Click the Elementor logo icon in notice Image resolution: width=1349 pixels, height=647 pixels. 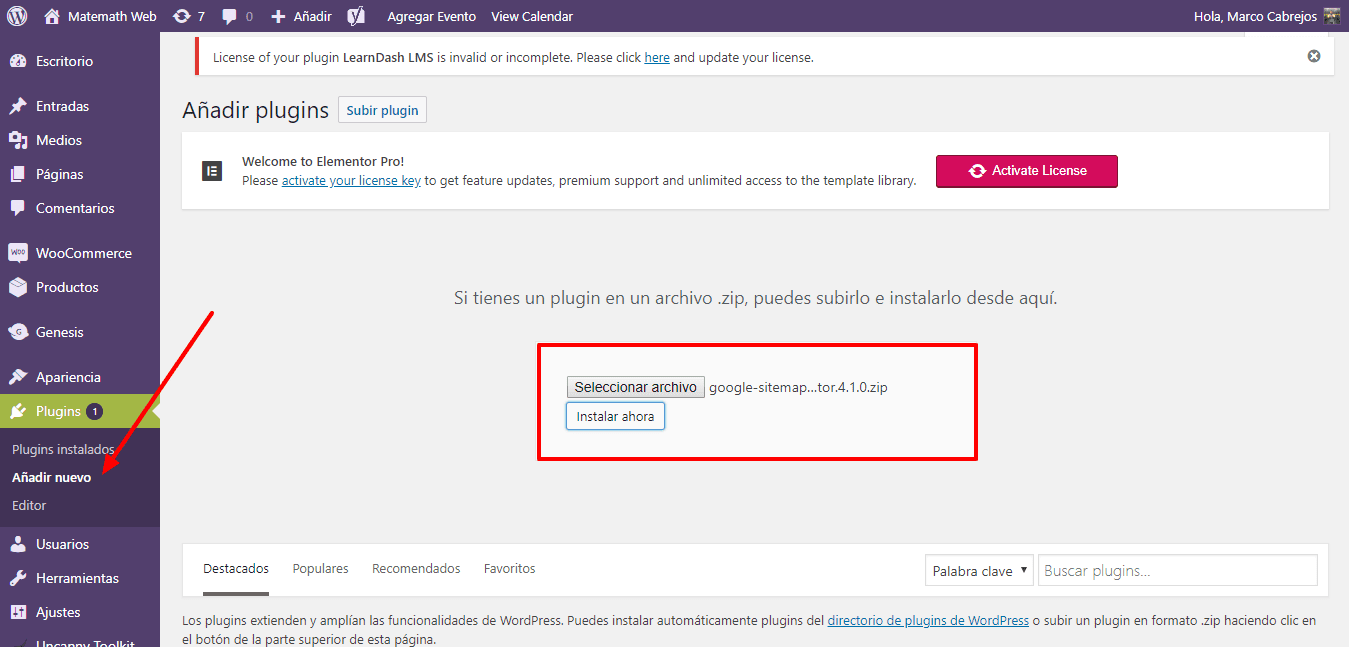pos(212,170)
